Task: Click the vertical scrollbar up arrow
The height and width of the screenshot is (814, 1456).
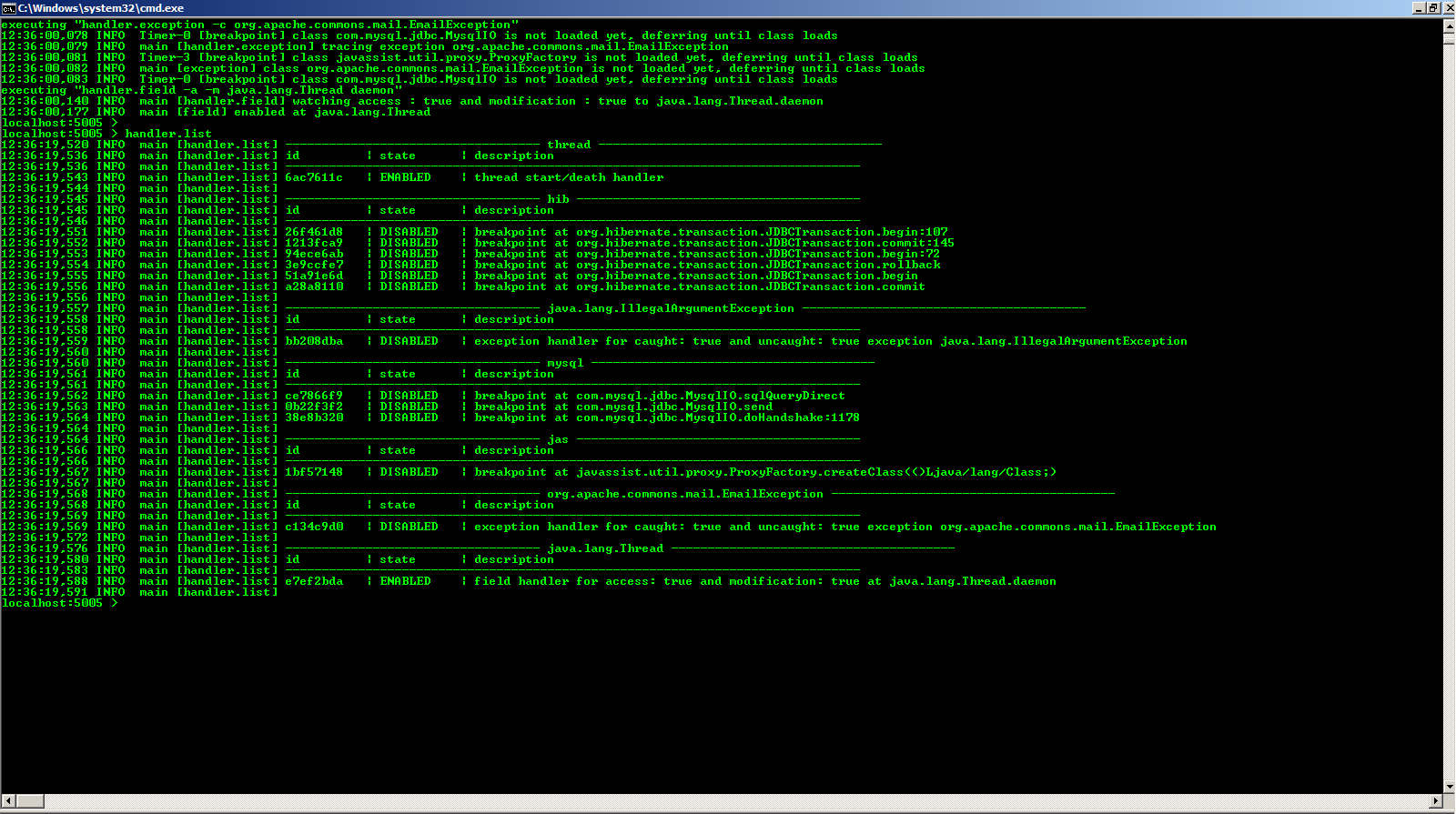Action: 1449,25
